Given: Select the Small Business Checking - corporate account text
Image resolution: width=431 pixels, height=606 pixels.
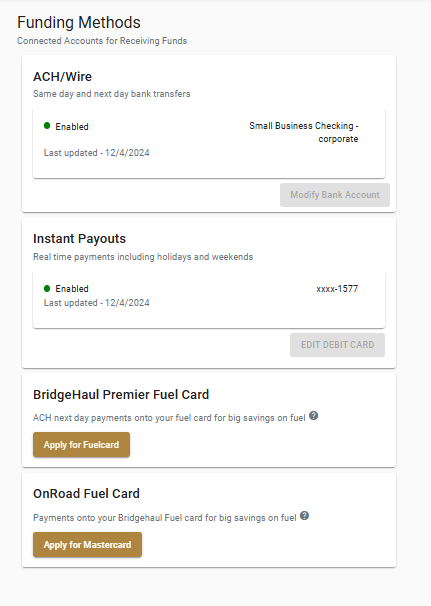Looking at the screenshot, I should (304, 132).
